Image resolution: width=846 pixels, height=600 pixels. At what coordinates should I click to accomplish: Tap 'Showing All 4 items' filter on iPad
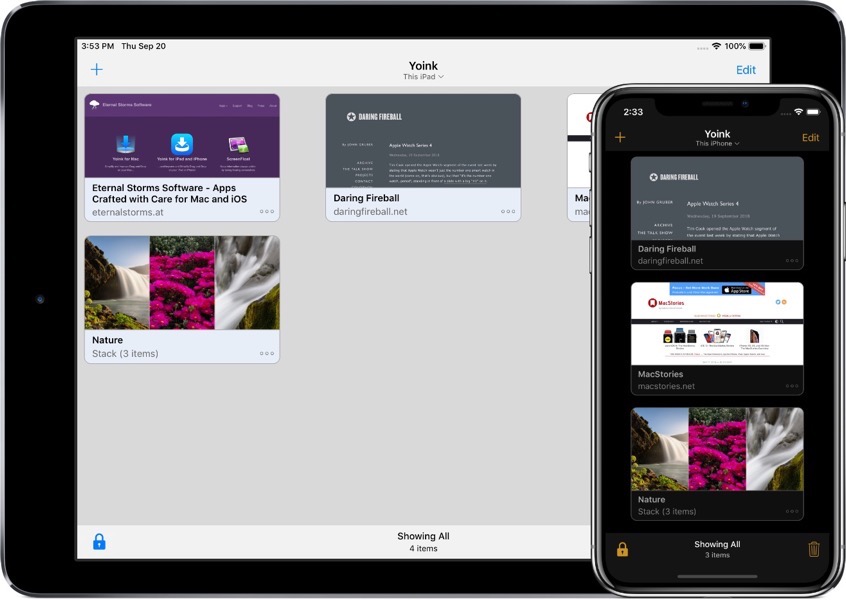(x=424, y=542)
